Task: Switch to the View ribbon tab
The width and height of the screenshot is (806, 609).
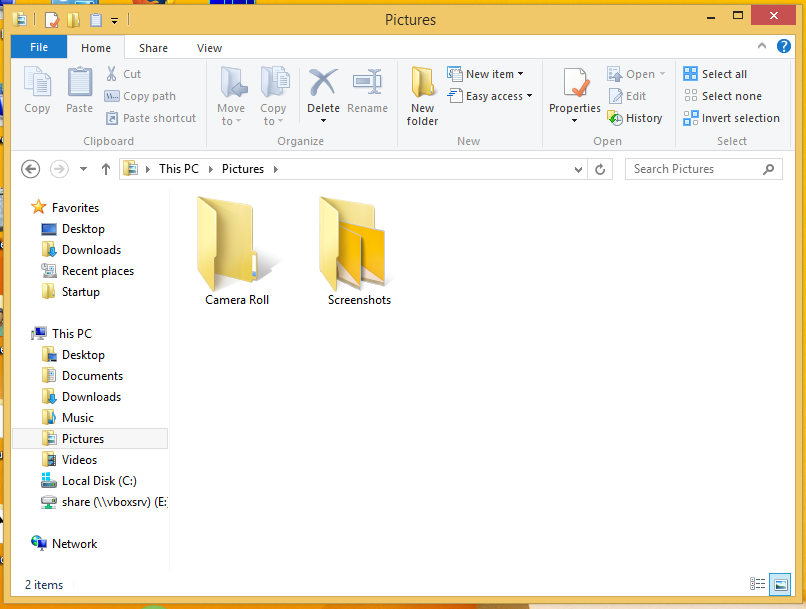Action: tap(209, 47)
